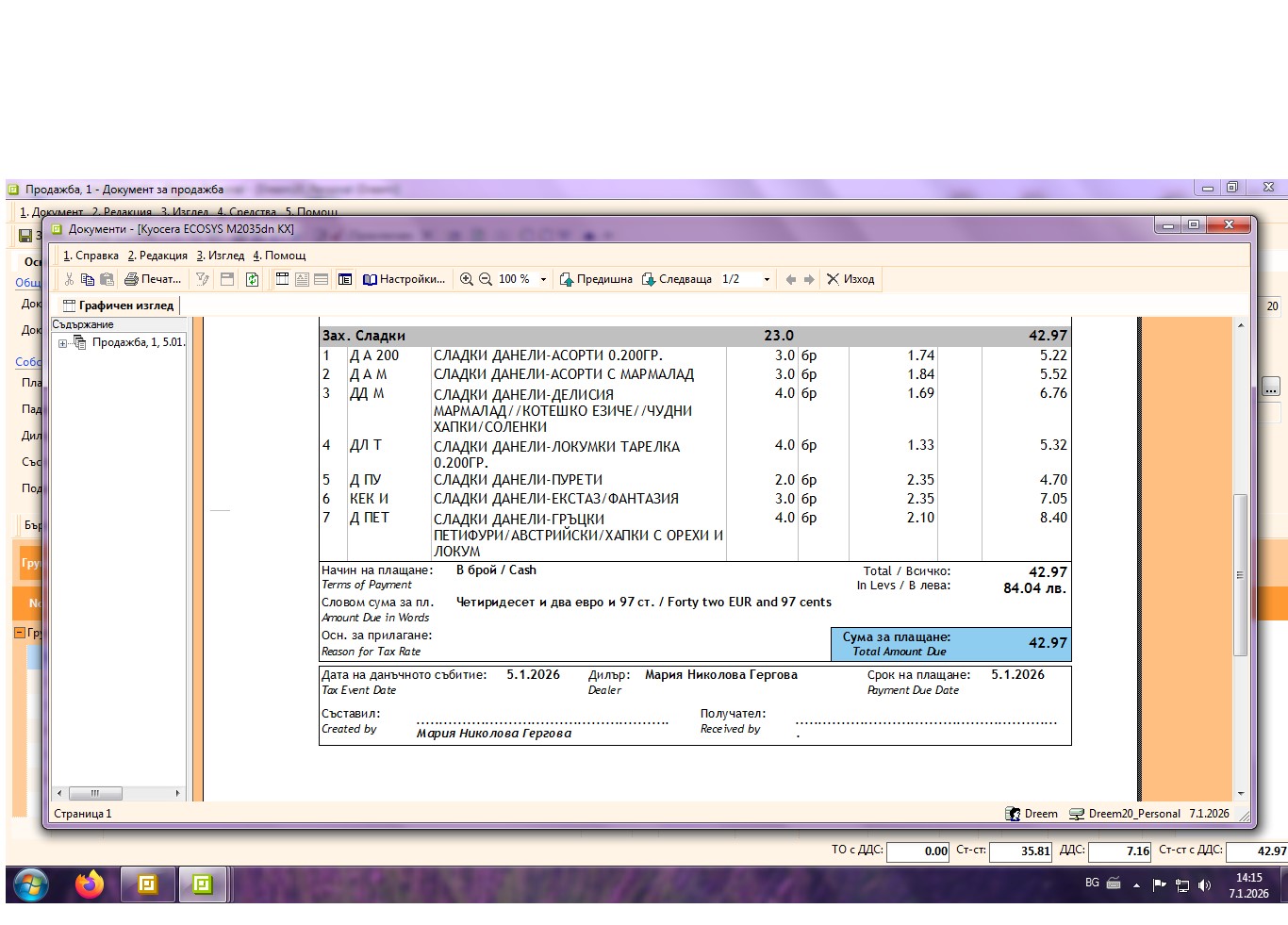The width and height of the screenshot is (1288, 925).
Task: Click the document's vertical scrollbar down arrow
Action: coord(1241,794)
